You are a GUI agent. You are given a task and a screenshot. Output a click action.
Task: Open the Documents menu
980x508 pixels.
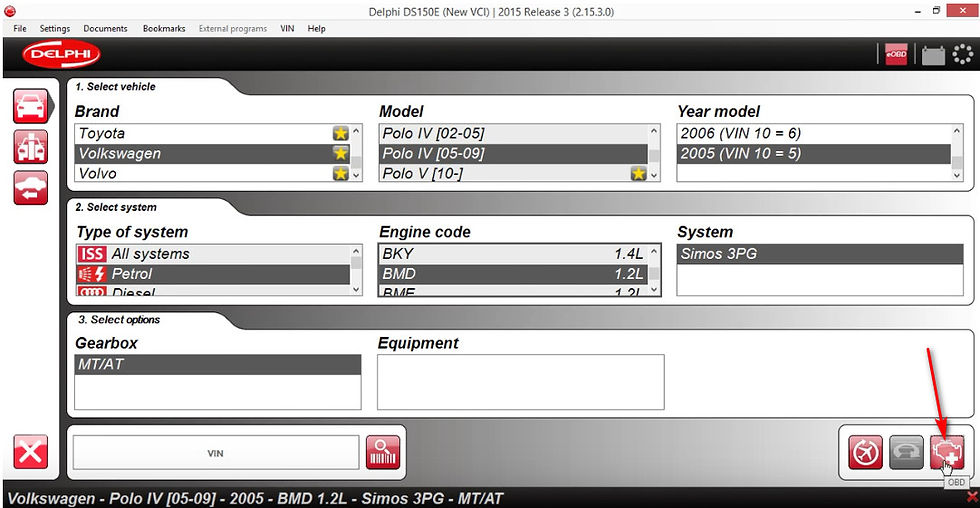tap(105, 28)
